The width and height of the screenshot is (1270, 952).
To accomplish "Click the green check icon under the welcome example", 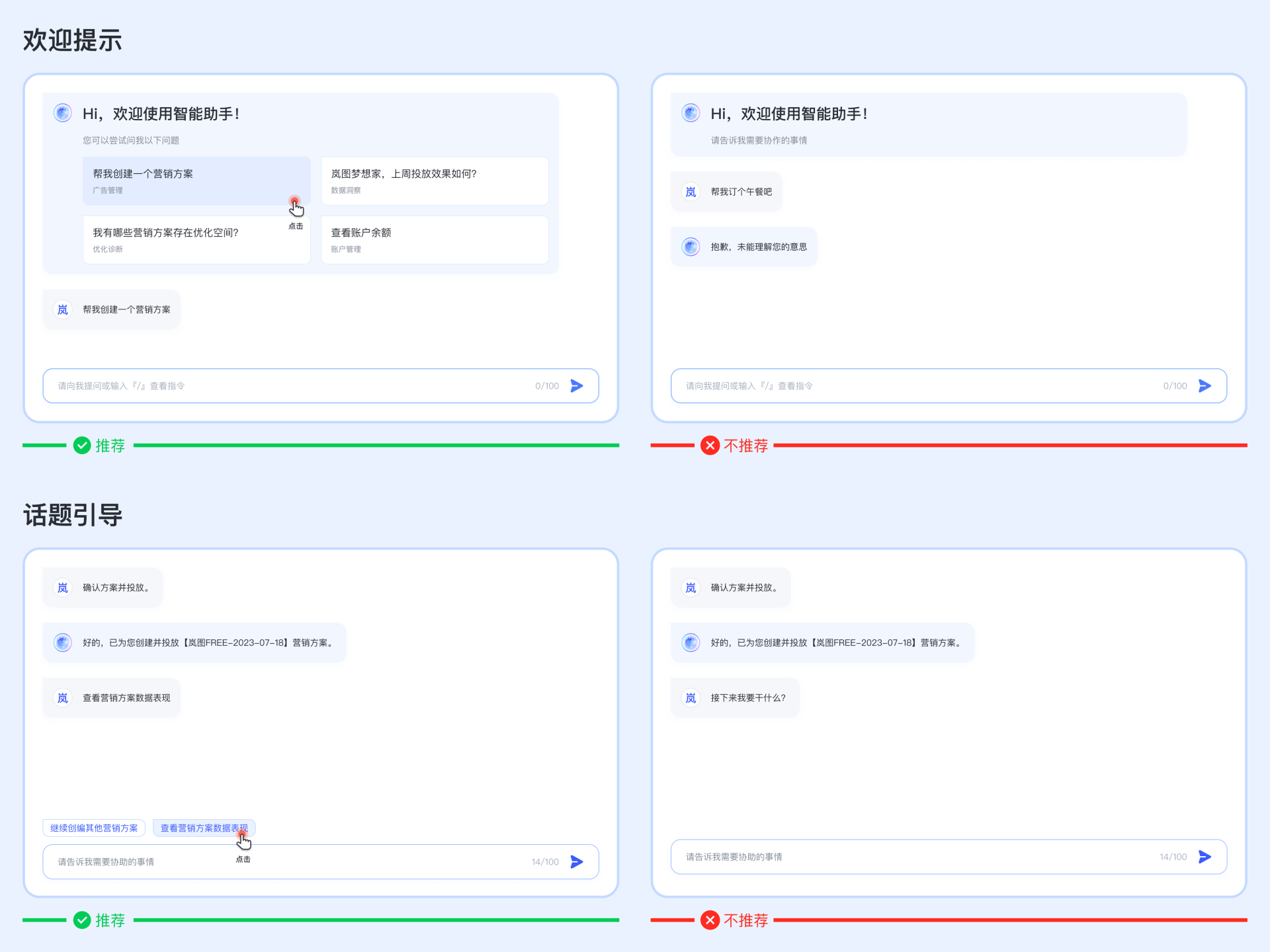I will point(82,446).
